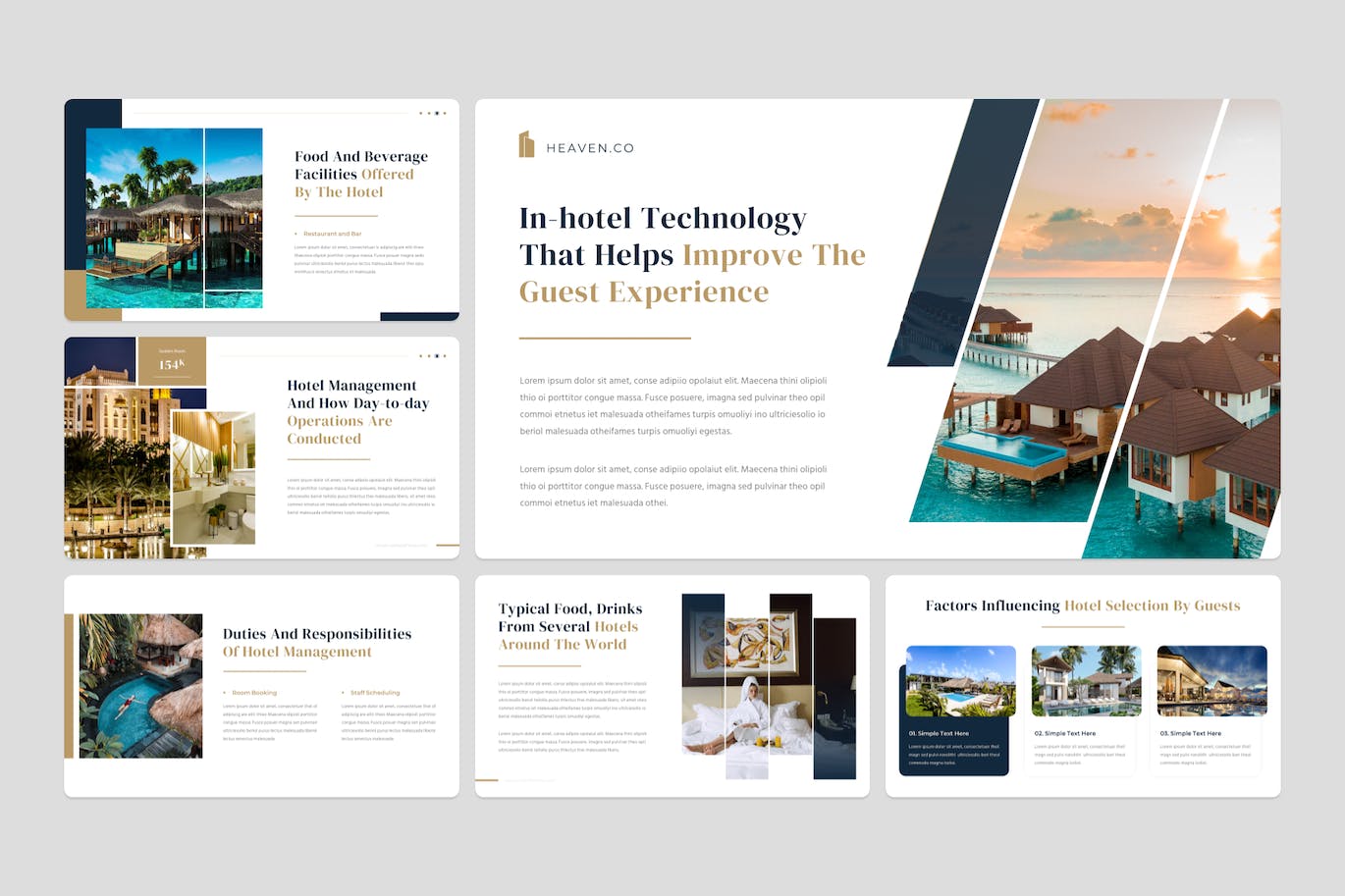The height and width of the screenshot is (896, 1345).
Task: Select the 01. Simple Text Here dark card
Action: (x=954, y=746)
